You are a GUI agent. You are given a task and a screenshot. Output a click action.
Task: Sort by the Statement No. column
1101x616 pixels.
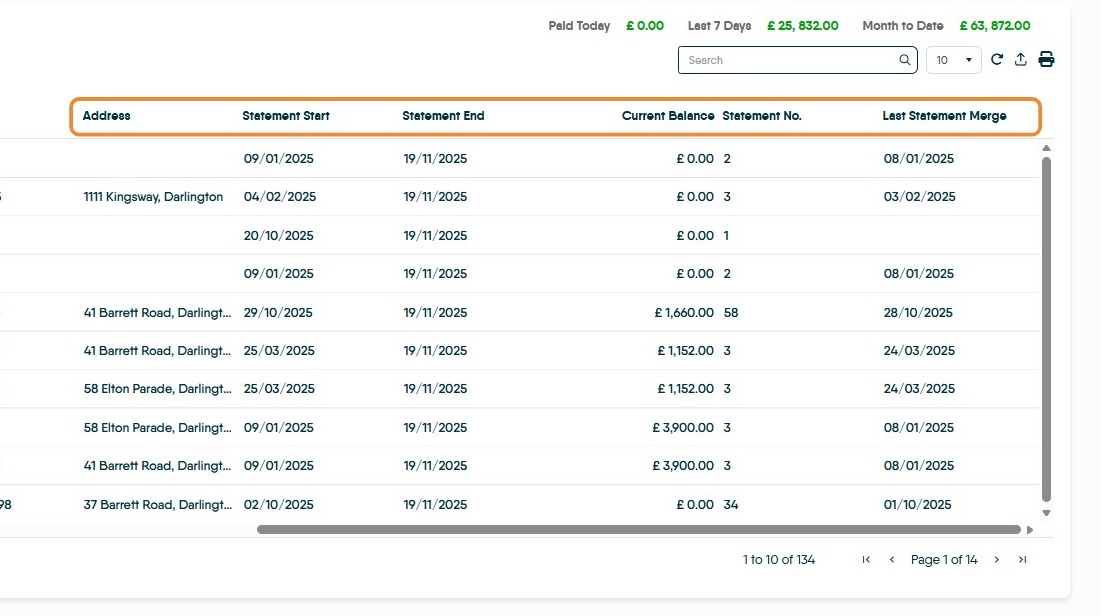tap(762, 116)
